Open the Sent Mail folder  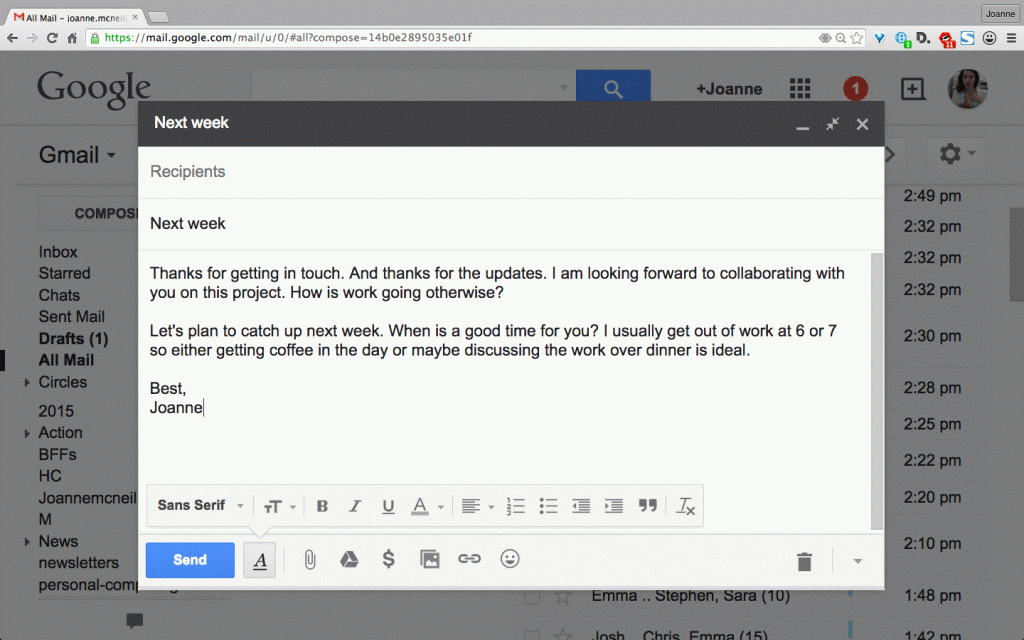[x=72, y=317]
